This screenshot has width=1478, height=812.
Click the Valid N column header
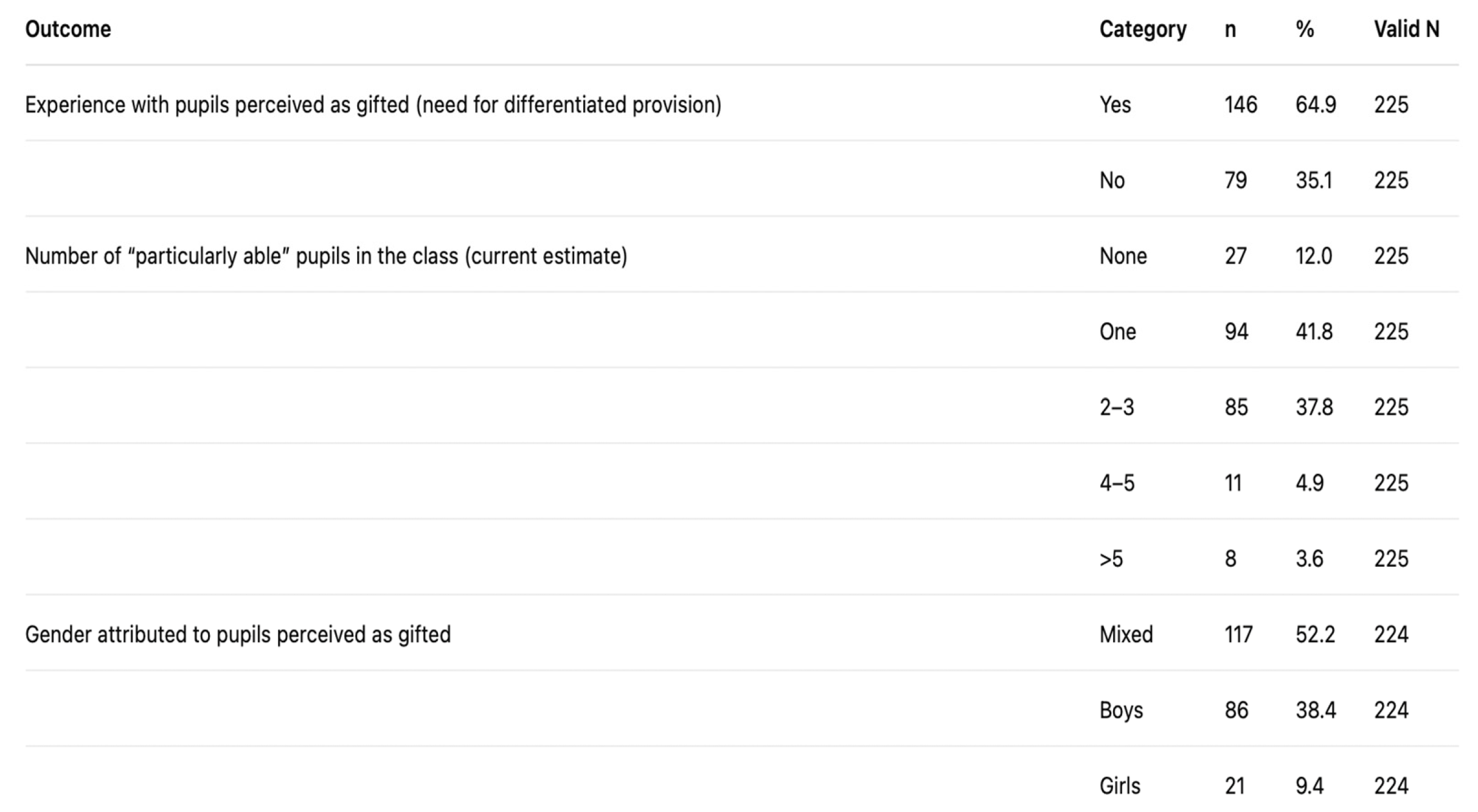(1406, 29)
